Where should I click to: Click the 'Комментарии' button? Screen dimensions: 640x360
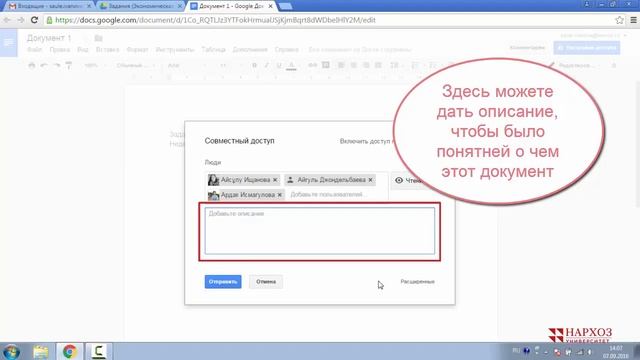[x=527, y=48]
